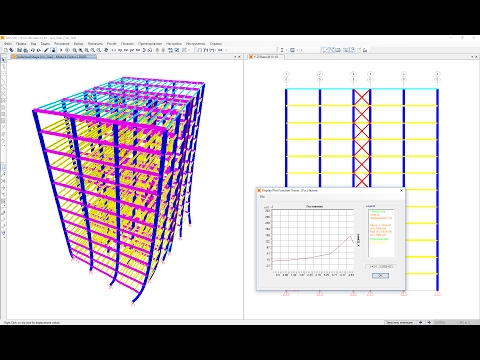480x360 pixels.
Task: Expand the left view tab list arrow
Action: 235,57
